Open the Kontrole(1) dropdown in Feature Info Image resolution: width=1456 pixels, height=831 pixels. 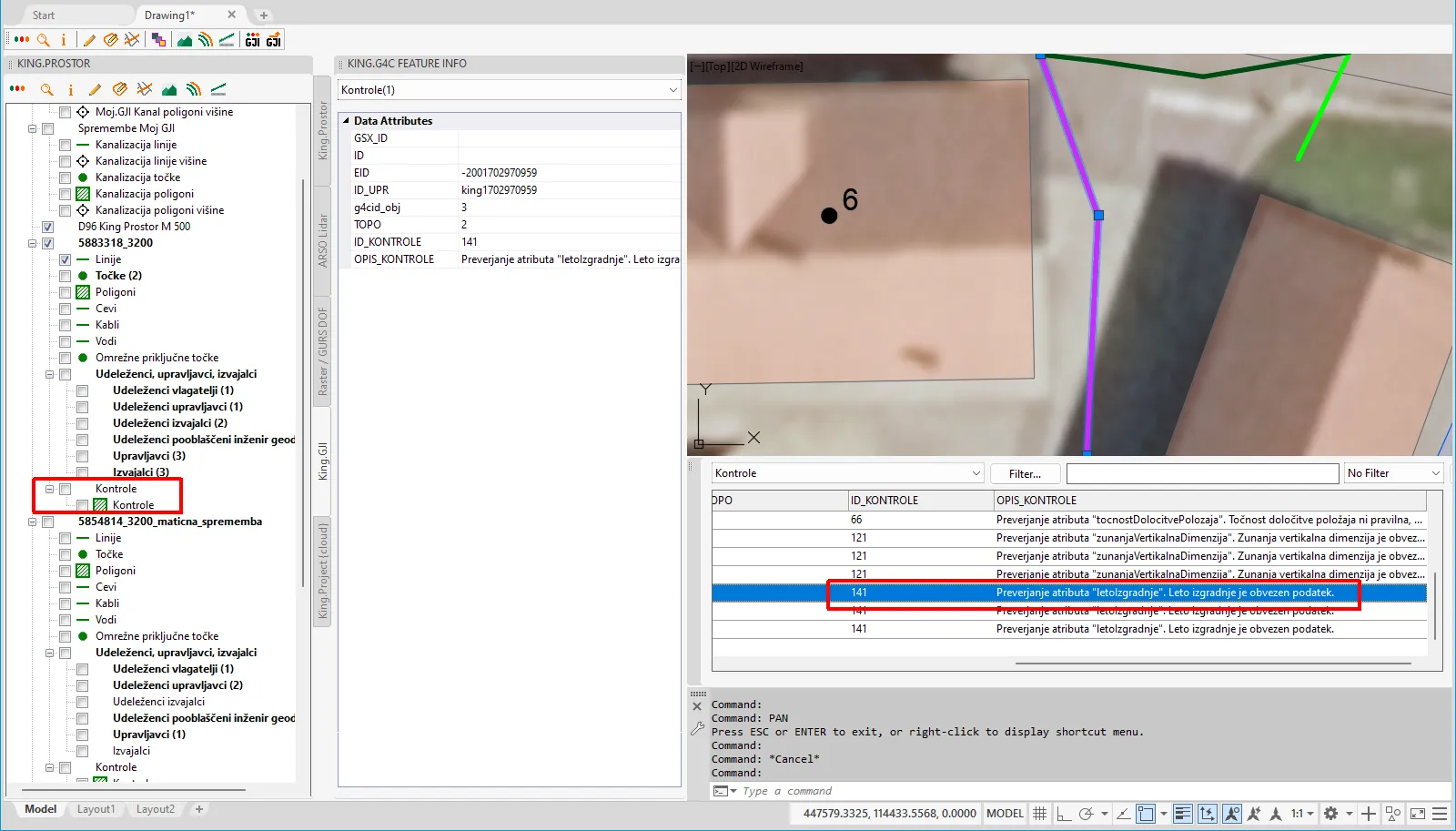(672, 90)
